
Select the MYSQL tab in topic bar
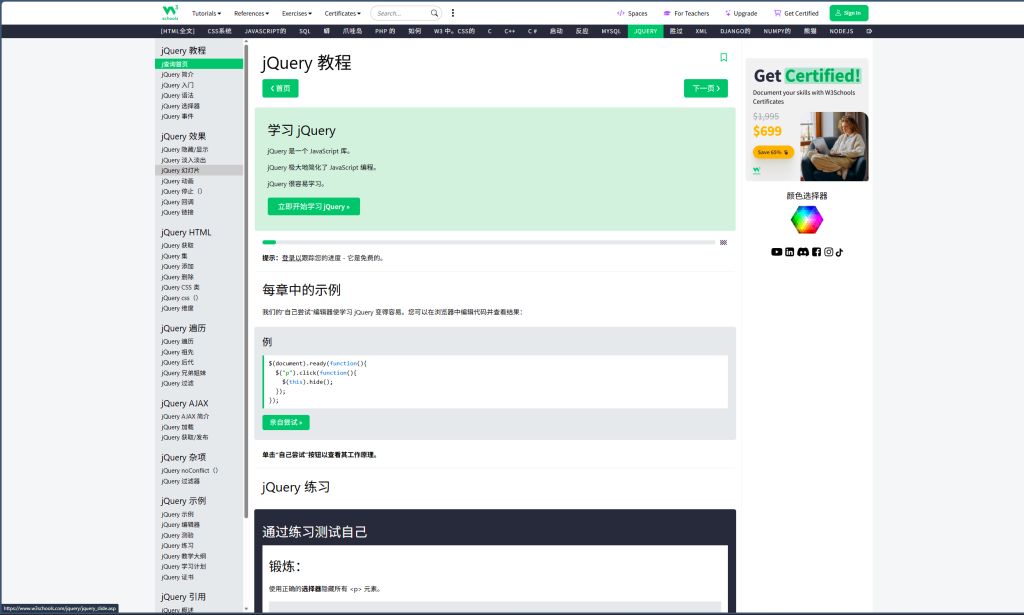611,31
